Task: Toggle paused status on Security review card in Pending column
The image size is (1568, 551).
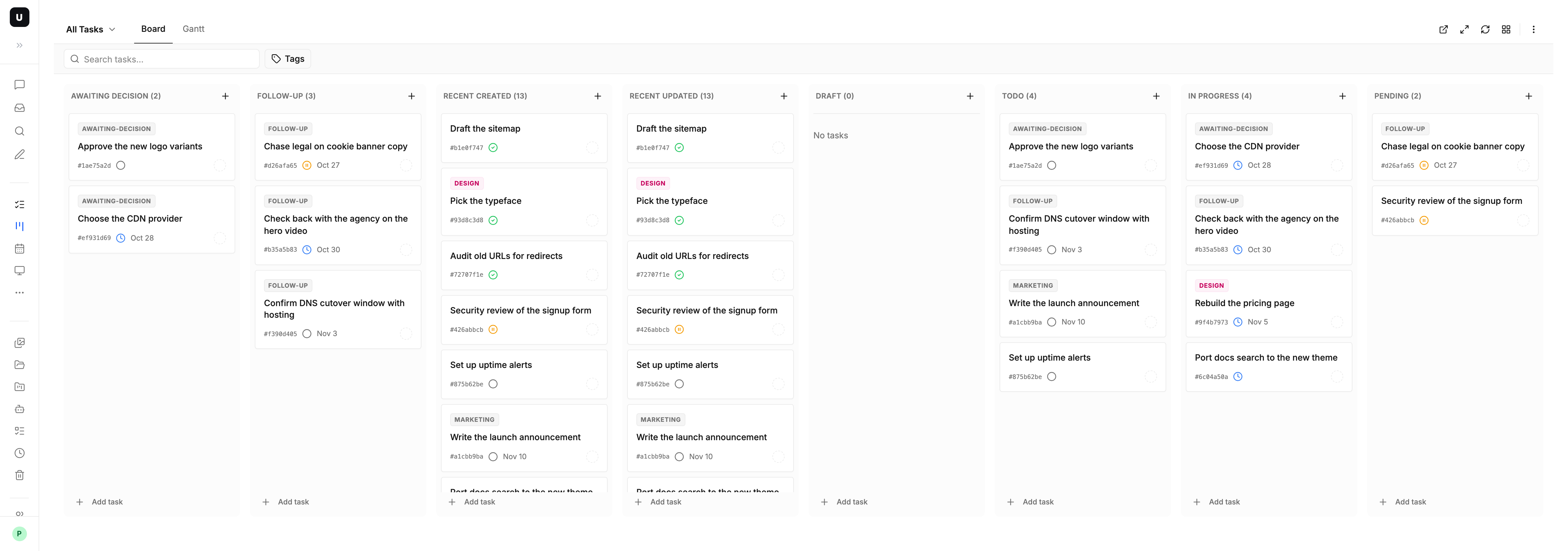Action: coord(1424,220)
